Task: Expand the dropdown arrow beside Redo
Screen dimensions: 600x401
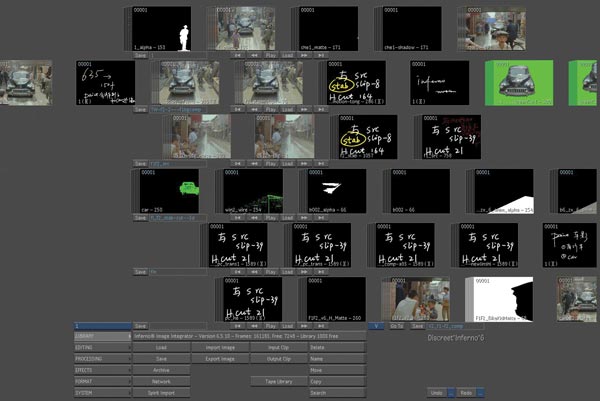Action: 482,393
